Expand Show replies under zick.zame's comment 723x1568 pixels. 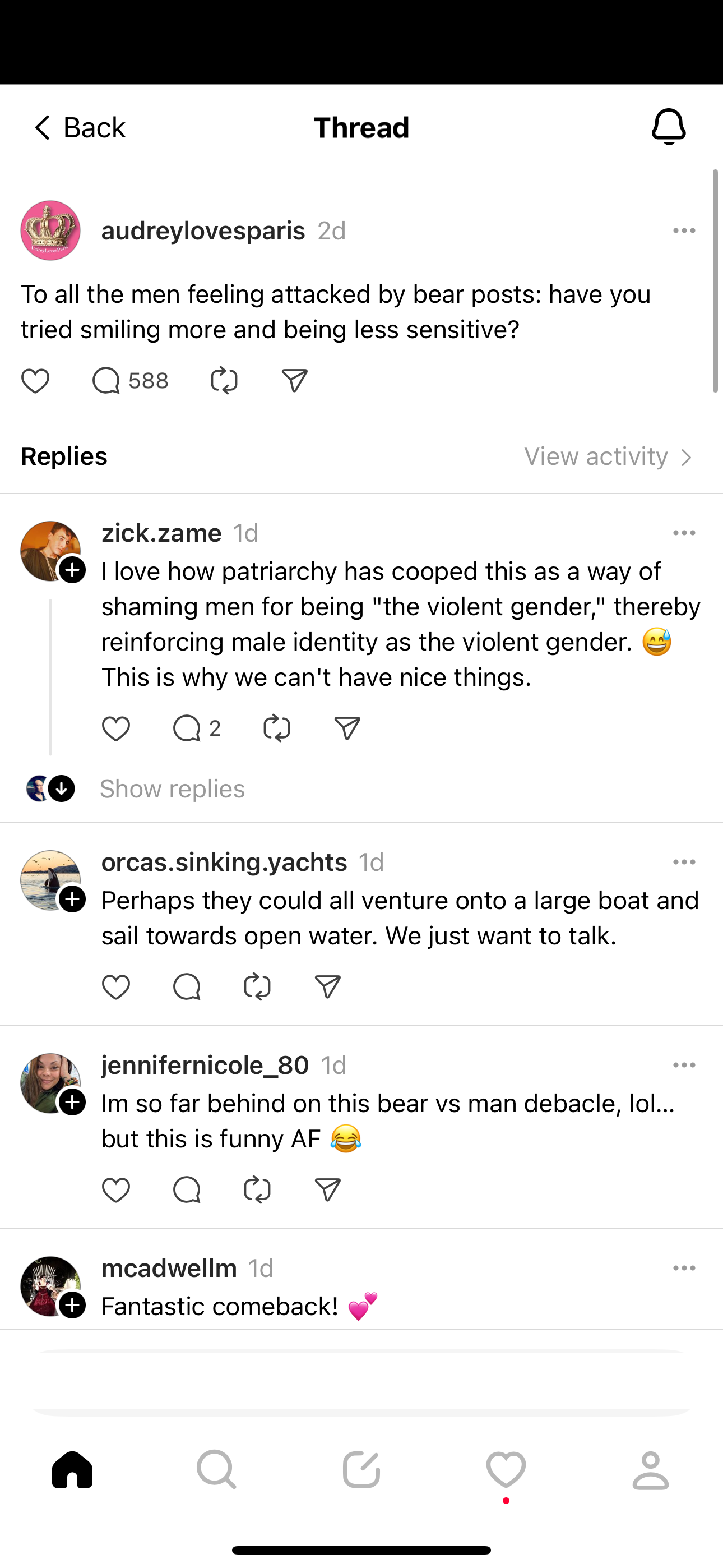(172, 789)
